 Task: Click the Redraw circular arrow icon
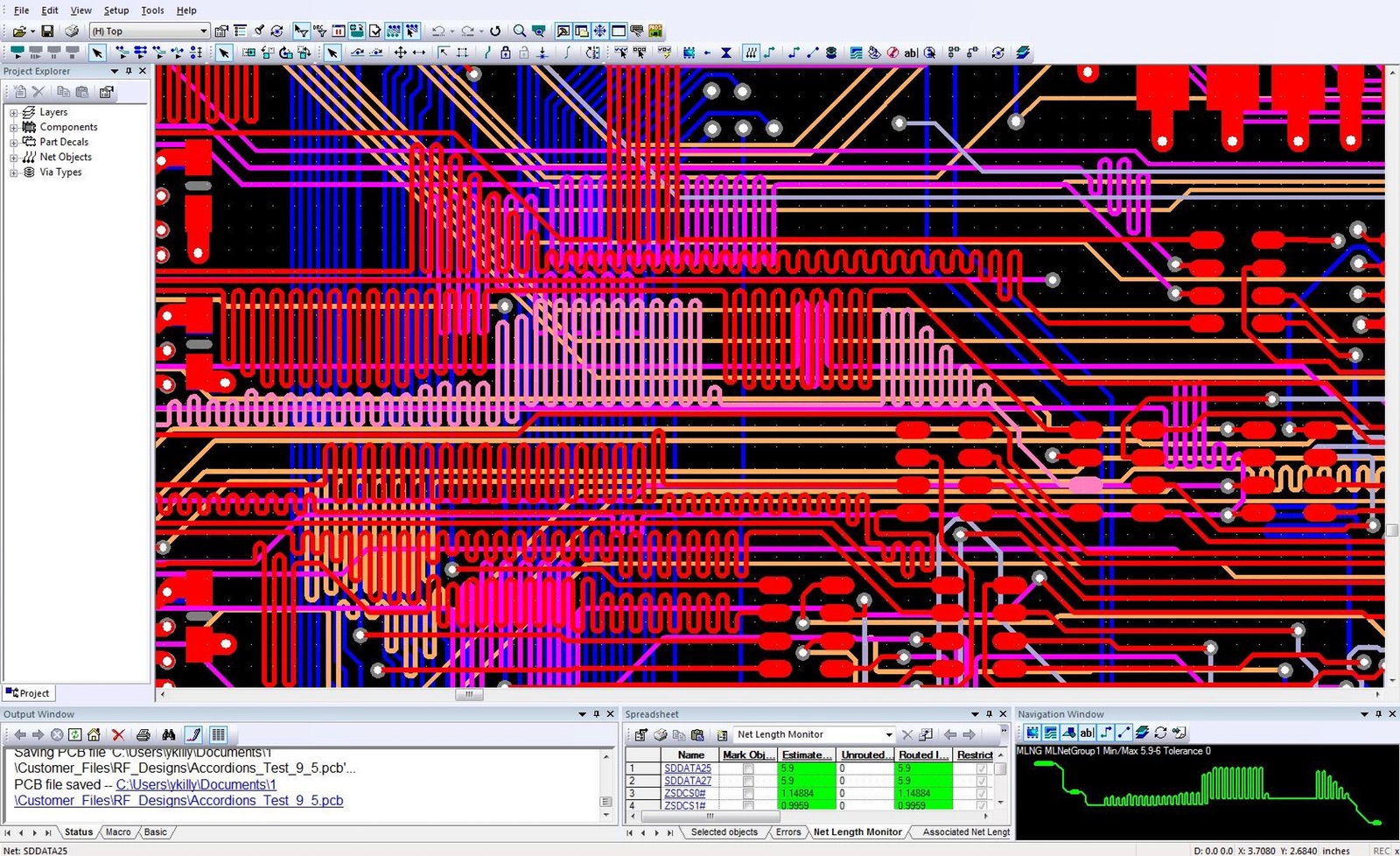495,31
